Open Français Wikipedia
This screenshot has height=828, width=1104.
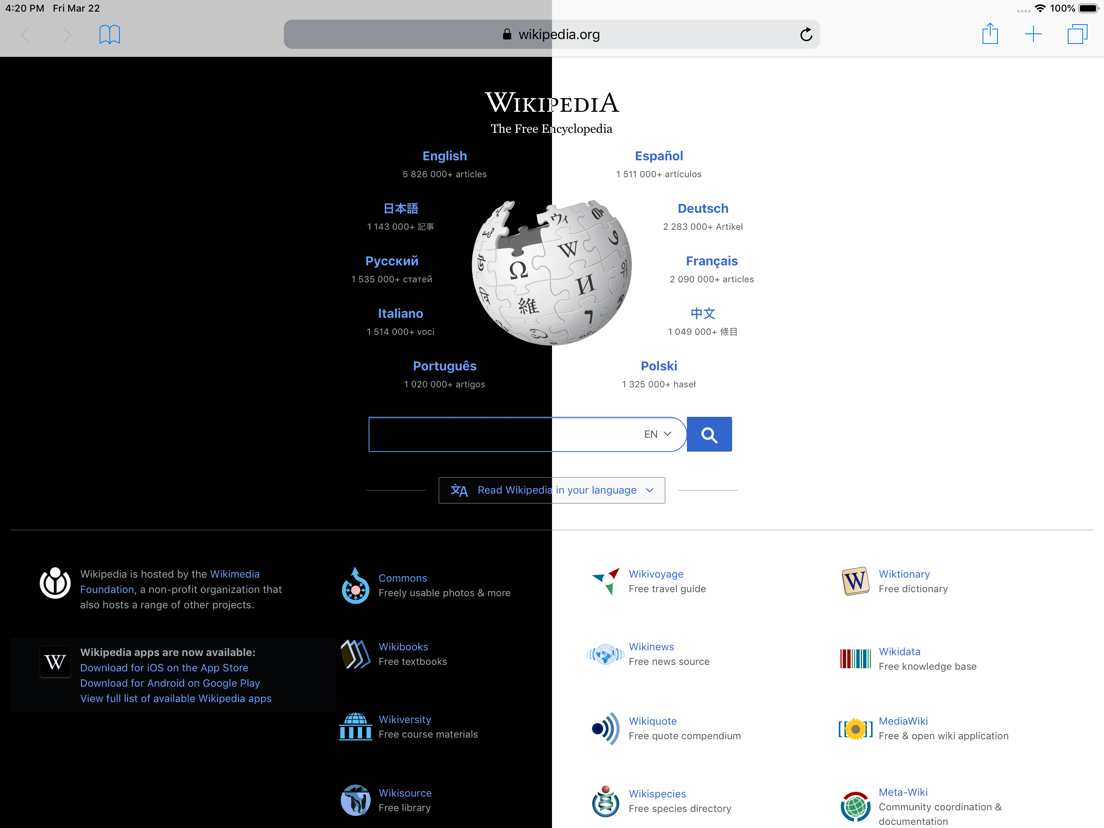point(712,261)
